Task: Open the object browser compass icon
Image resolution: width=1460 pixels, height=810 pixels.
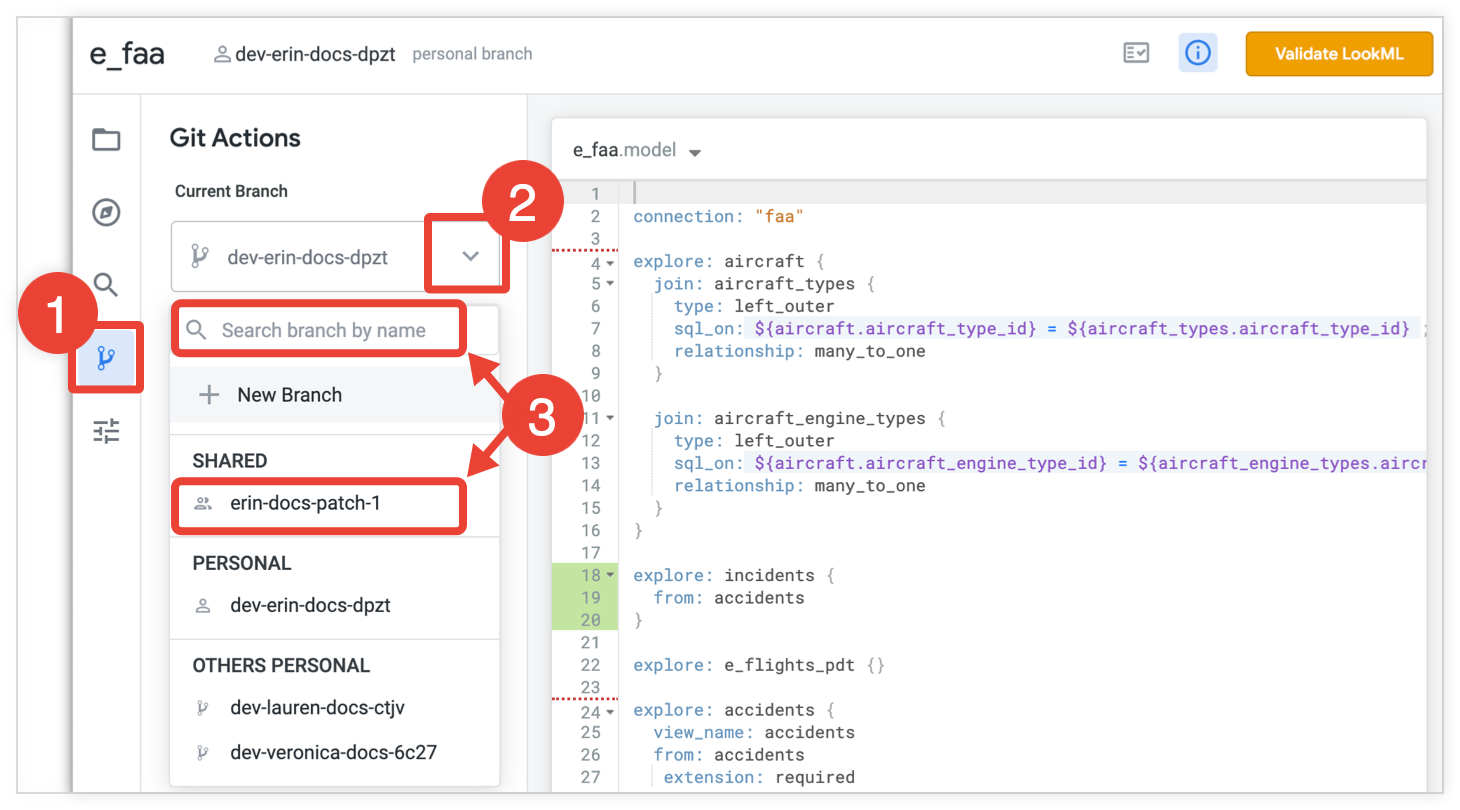Action: coord(106,212)
